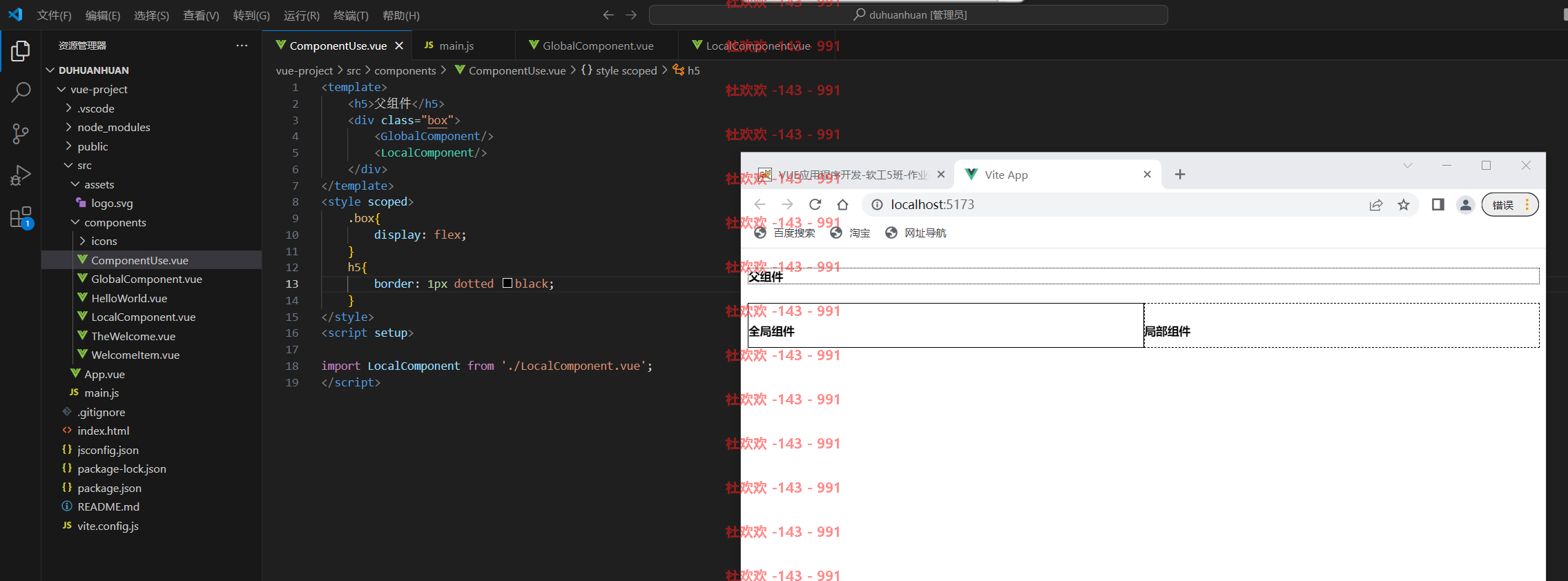Open index.html in the explorer
The width and height of the screenshot is (1568, 581).
click(152, 431)
